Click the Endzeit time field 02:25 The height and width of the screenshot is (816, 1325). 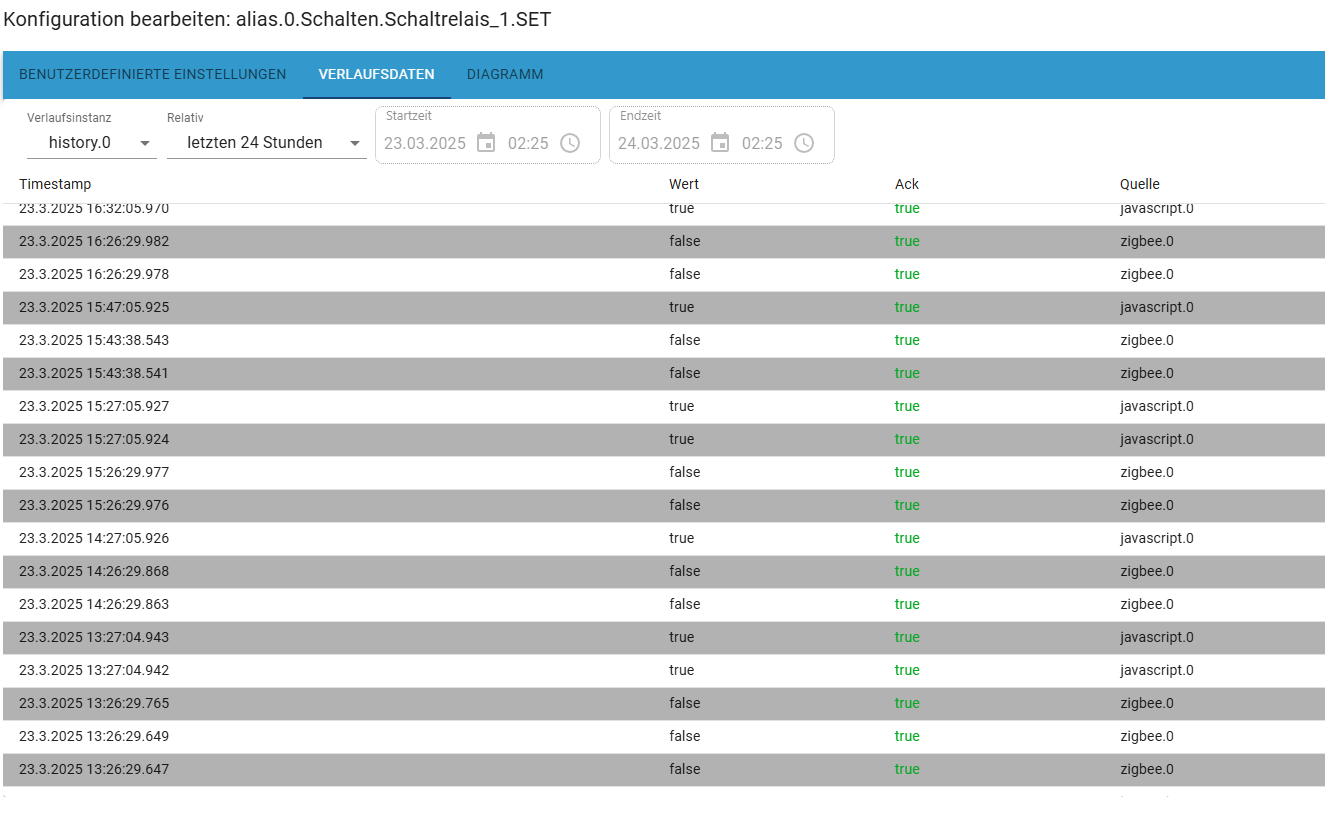(x=762, y=143)
